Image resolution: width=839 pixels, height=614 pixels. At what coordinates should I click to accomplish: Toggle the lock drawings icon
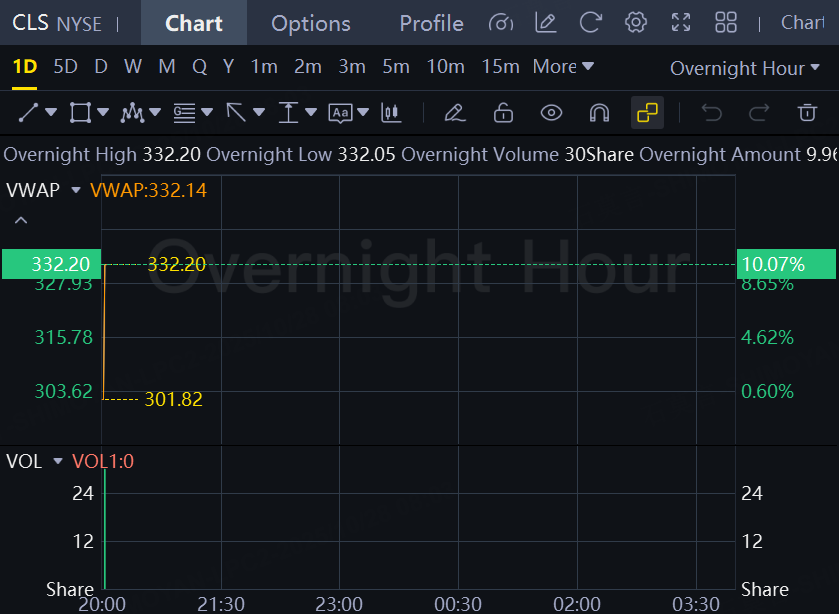point(503,112)
